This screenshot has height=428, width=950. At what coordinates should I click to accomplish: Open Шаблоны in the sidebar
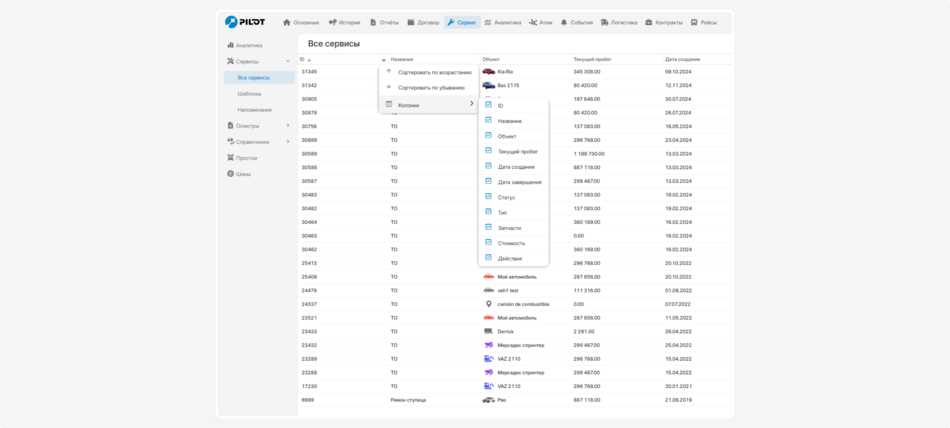click(x=249, y=94)
